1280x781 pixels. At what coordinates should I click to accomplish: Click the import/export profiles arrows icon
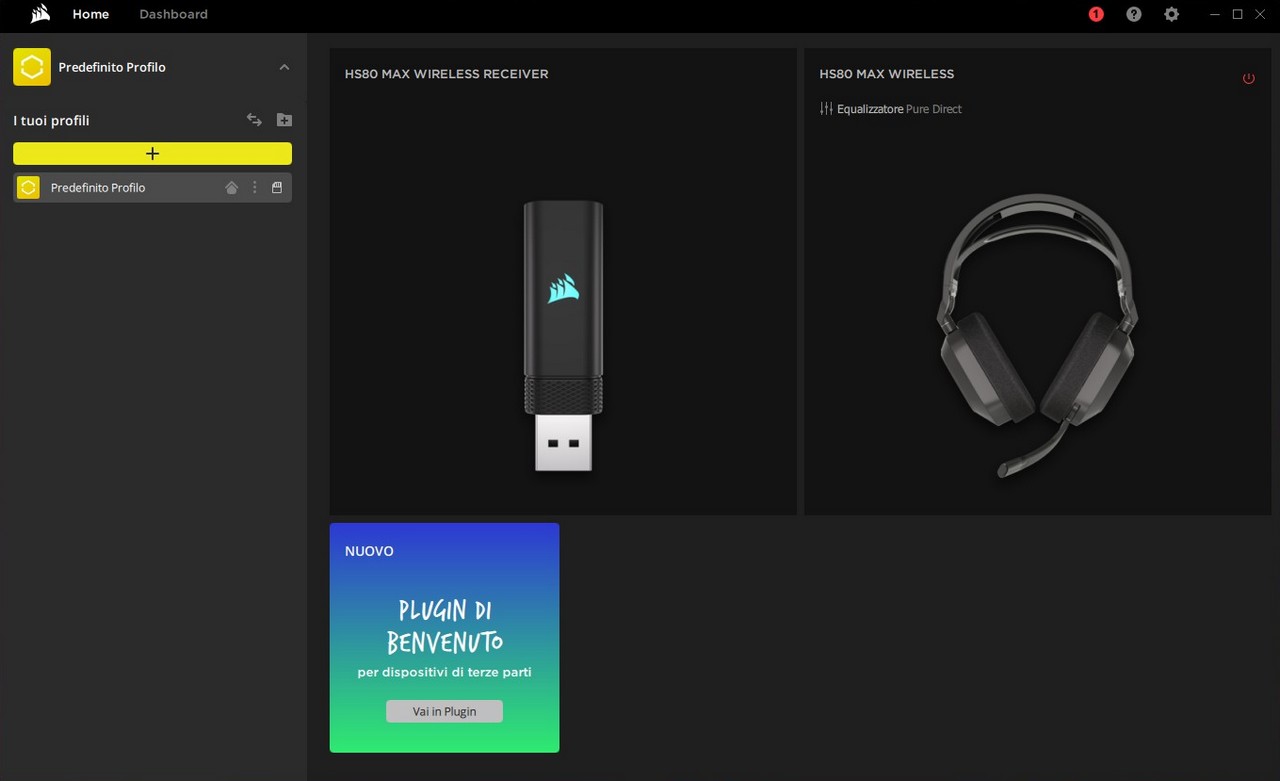pyautogui.click(x=254, y=120)
